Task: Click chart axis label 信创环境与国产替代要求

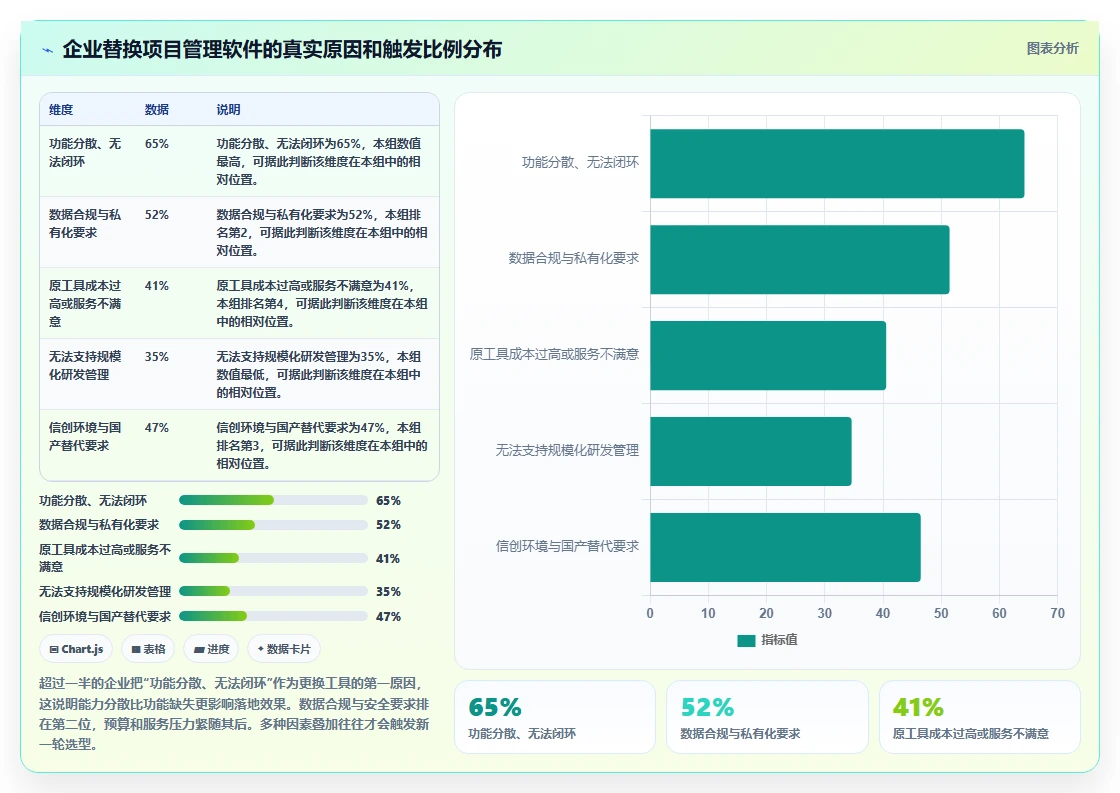Action: tap(567, 547)
